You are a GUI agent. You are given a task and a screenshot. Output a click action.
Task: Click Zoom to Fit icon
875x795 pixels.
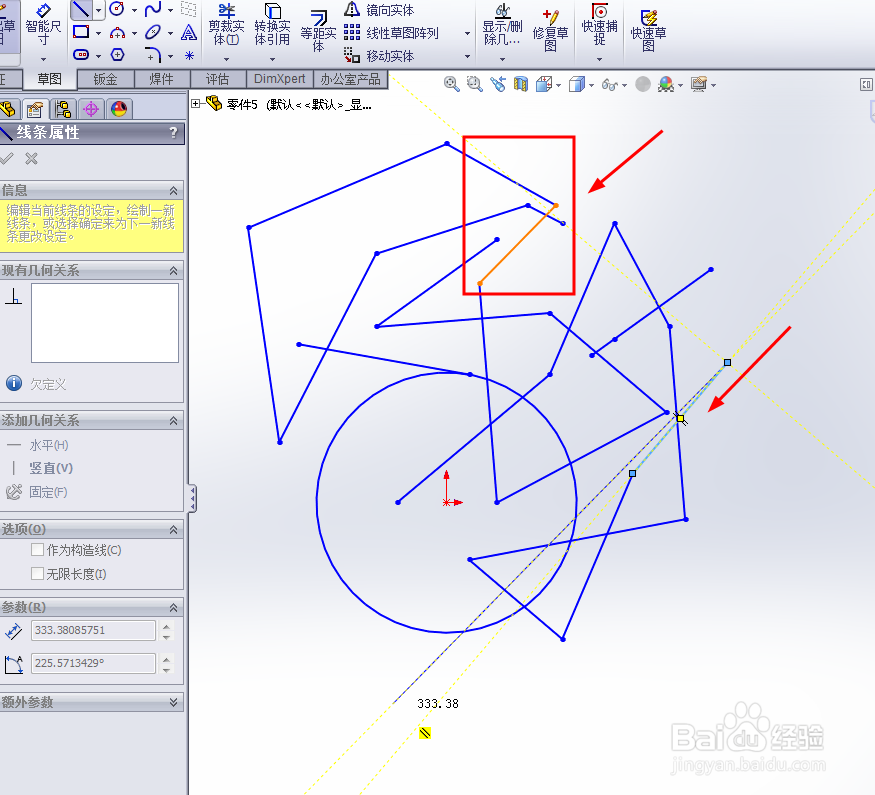click(451, 84)
